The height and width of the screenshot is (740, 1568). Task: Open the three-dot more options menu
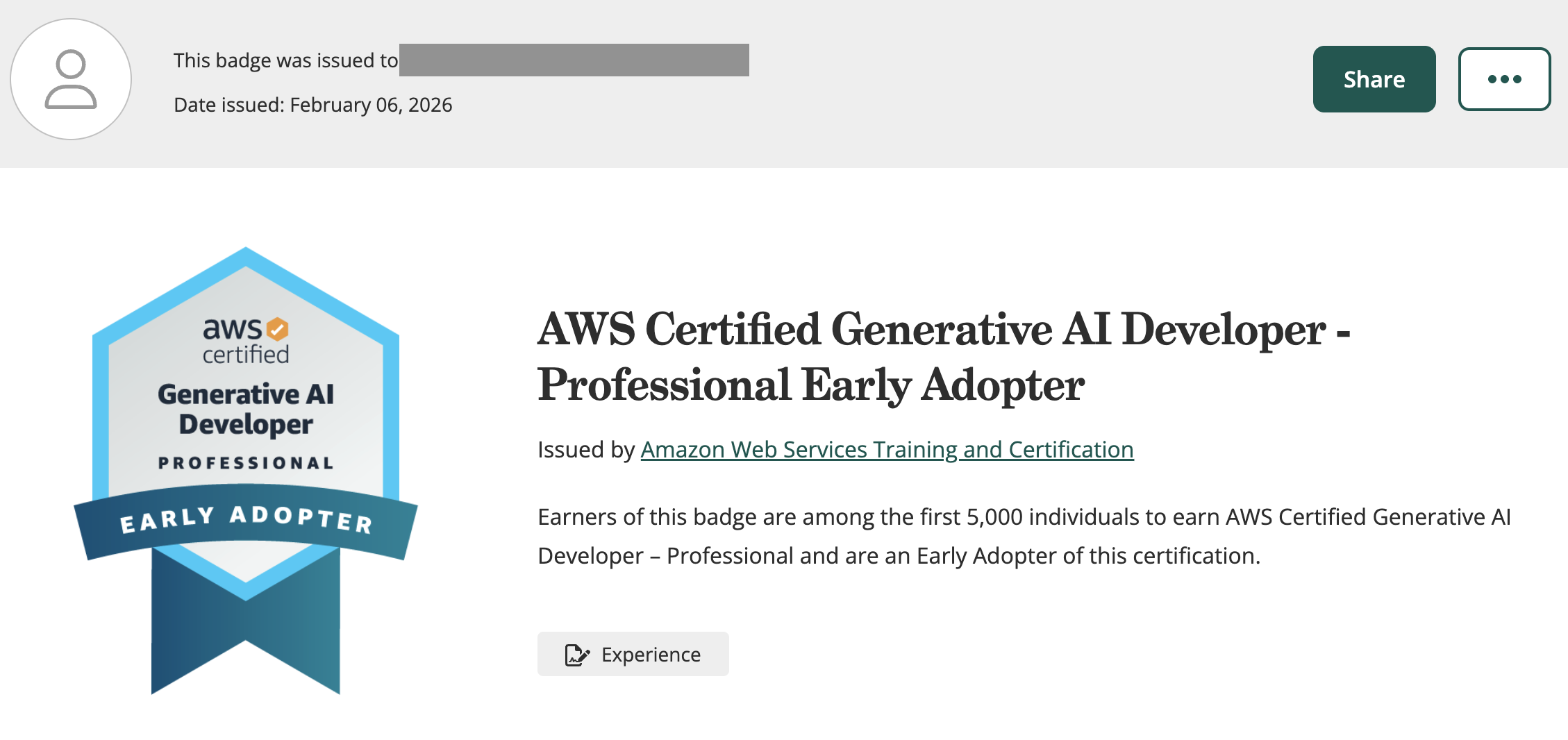(x=1504, y=79)
